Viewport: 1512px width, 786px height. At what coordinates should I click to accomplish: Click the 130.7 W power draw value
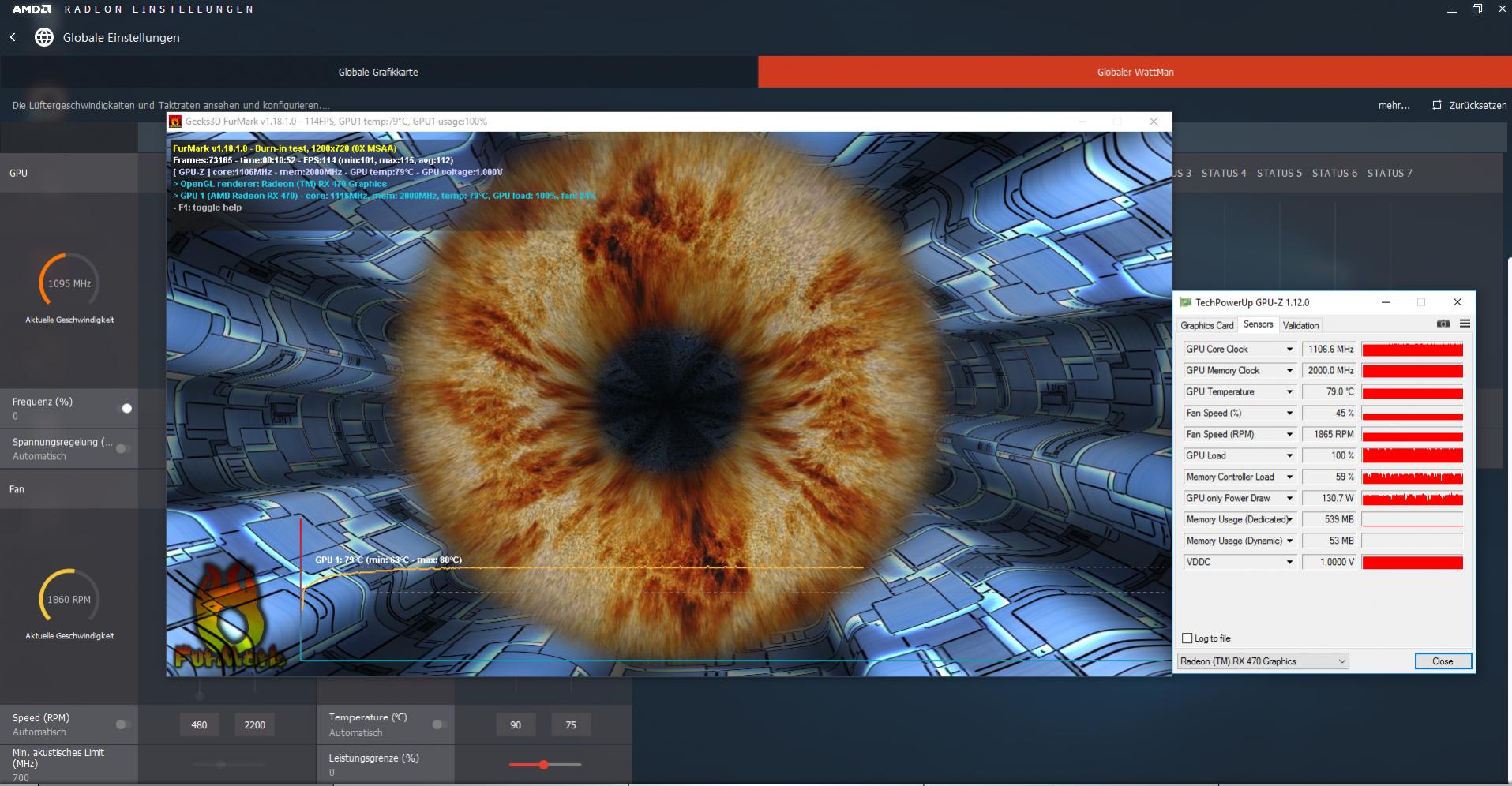(x=1330, y=498)
